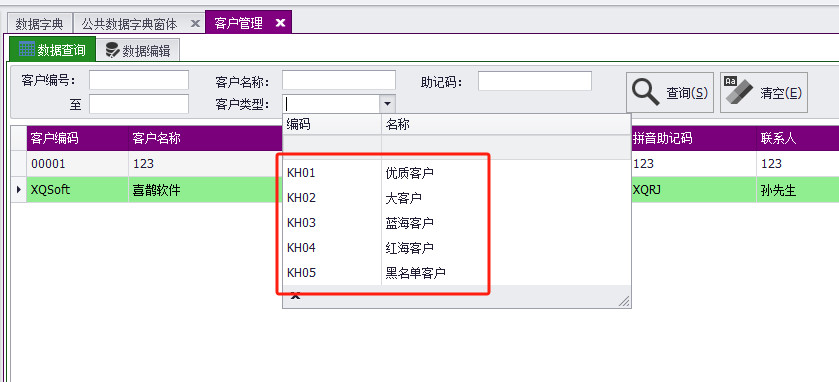Click the popup resize grip
Image resolution: width=839 pixels, height=382 pixels.
pos(624,301)
